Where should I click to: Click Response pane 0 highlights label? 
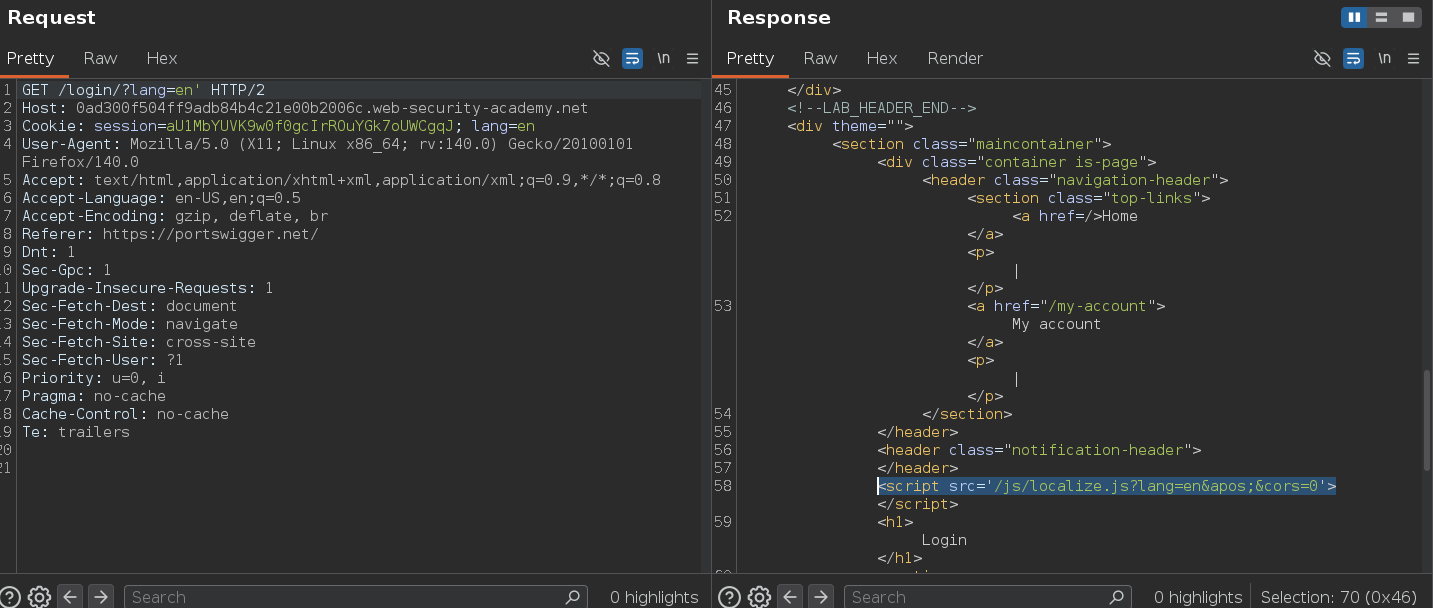(1198, 597)
